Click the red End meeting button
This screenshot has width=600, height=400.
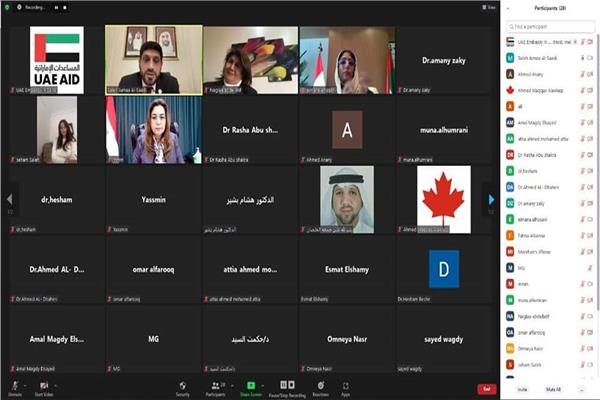(x=487, y=389)
